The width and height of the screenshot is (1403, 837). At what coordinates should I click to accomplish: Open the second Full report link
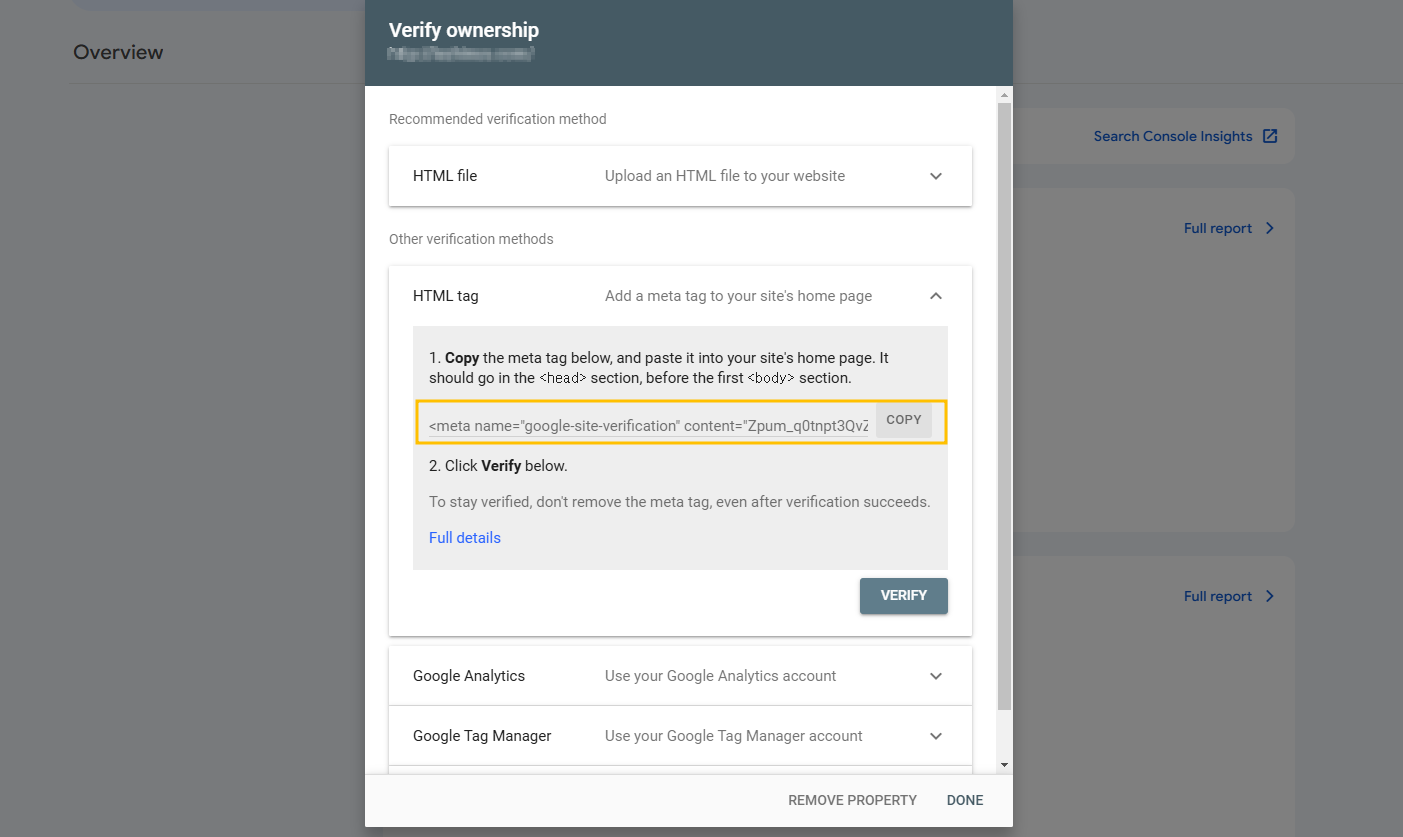(x=1218, y=596)
